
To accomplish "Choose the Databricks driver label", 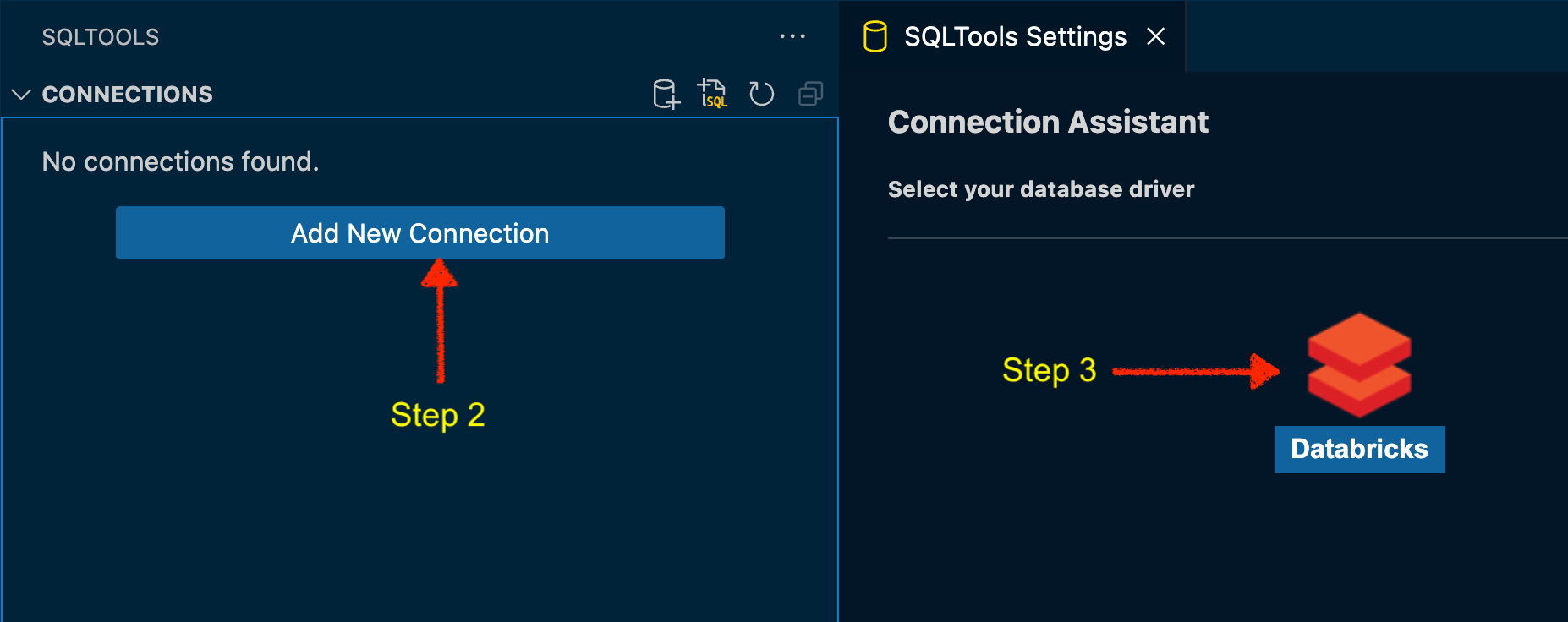I will point(1359,449).
